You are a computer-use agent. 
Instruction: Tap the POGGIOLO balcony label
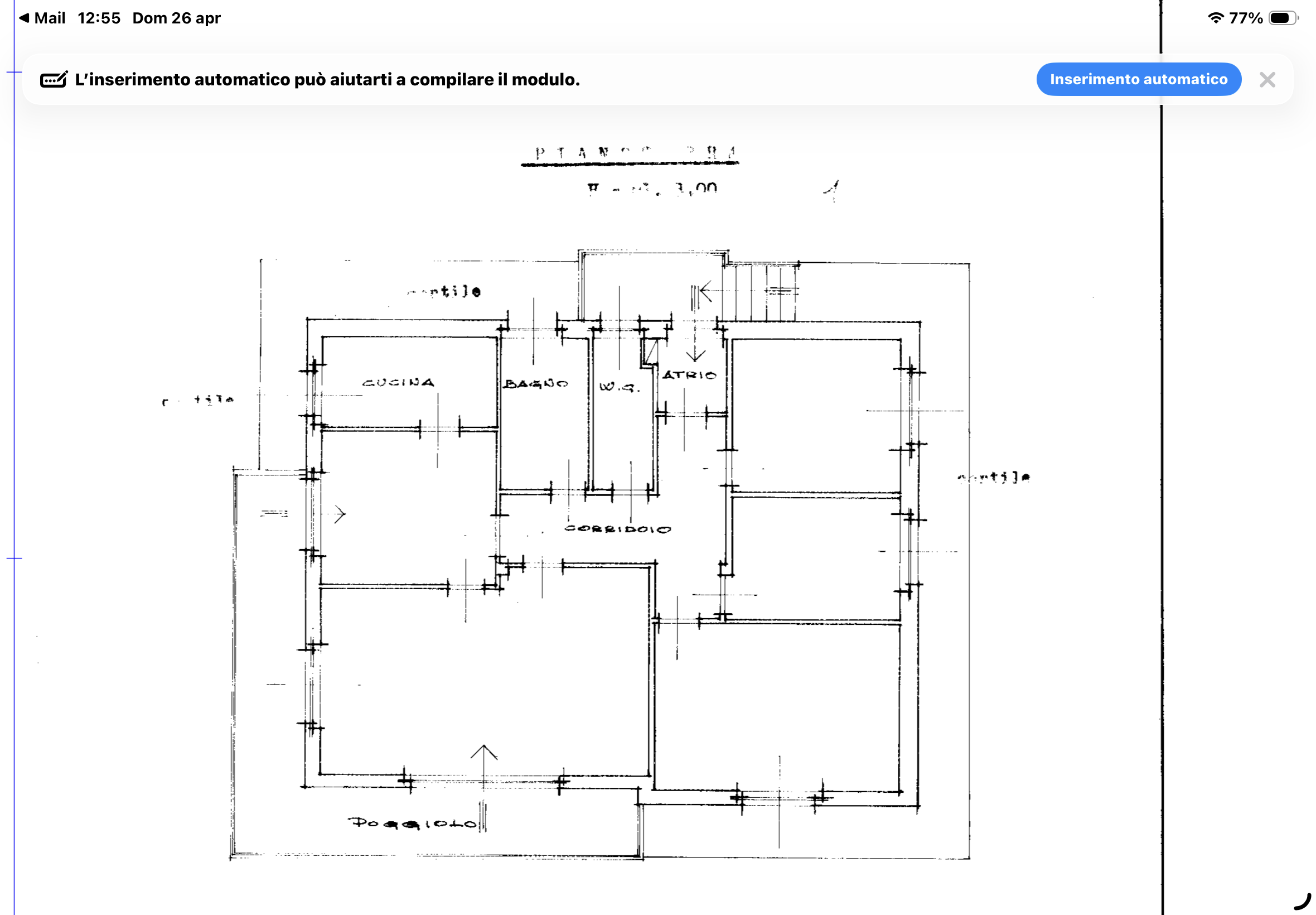[412, 824]
